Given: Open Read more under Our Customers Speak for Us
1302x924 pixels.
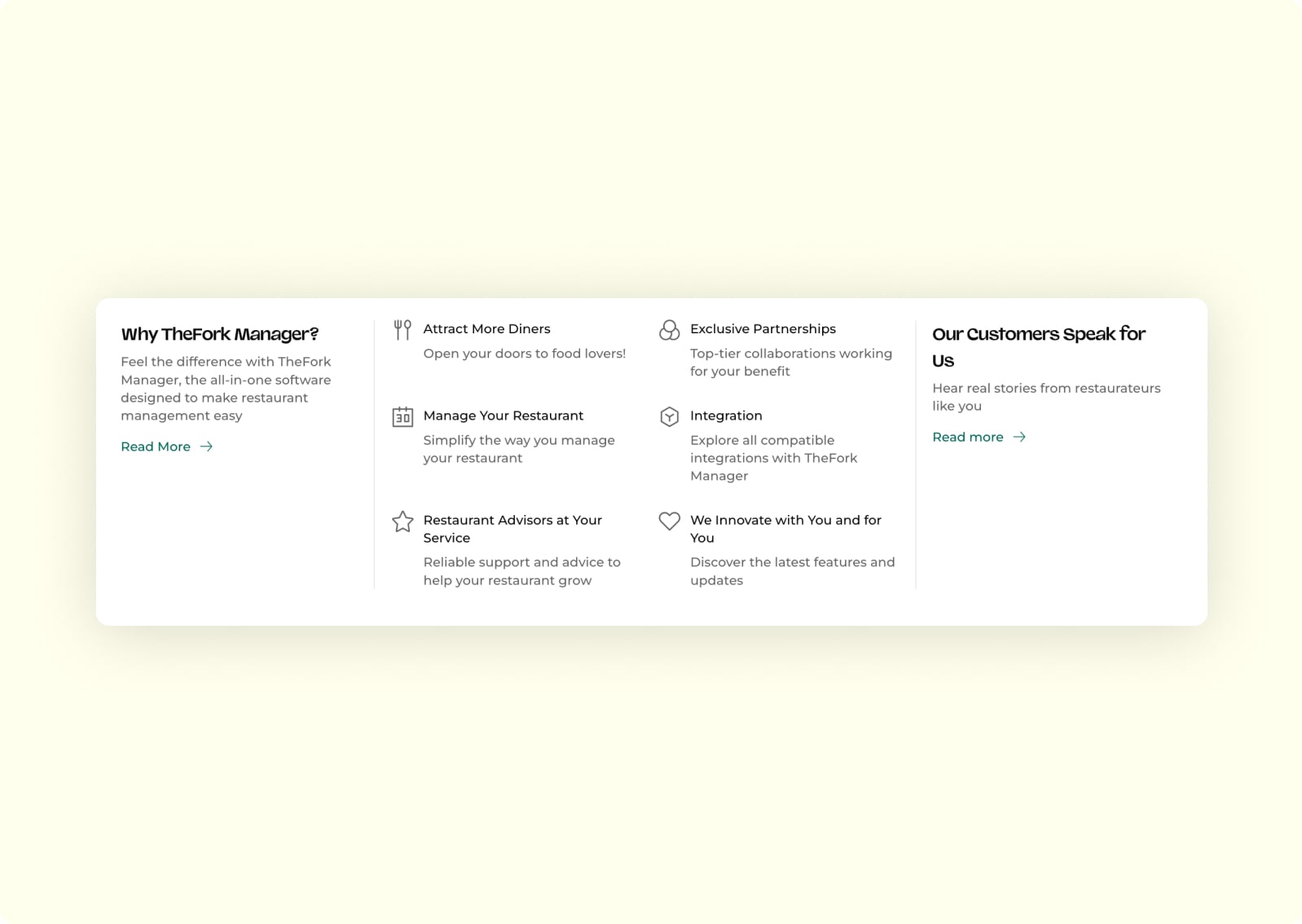Looking at the screenshot, I should (979, 438).
